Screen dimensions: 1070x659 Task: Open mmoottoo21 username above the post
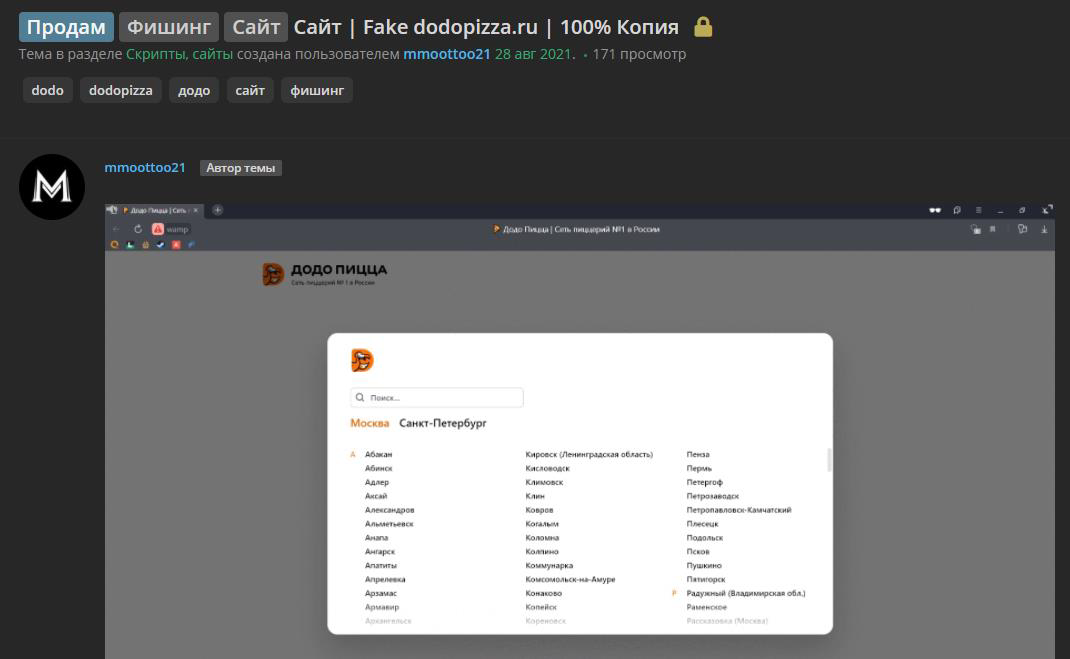point(145,167)
